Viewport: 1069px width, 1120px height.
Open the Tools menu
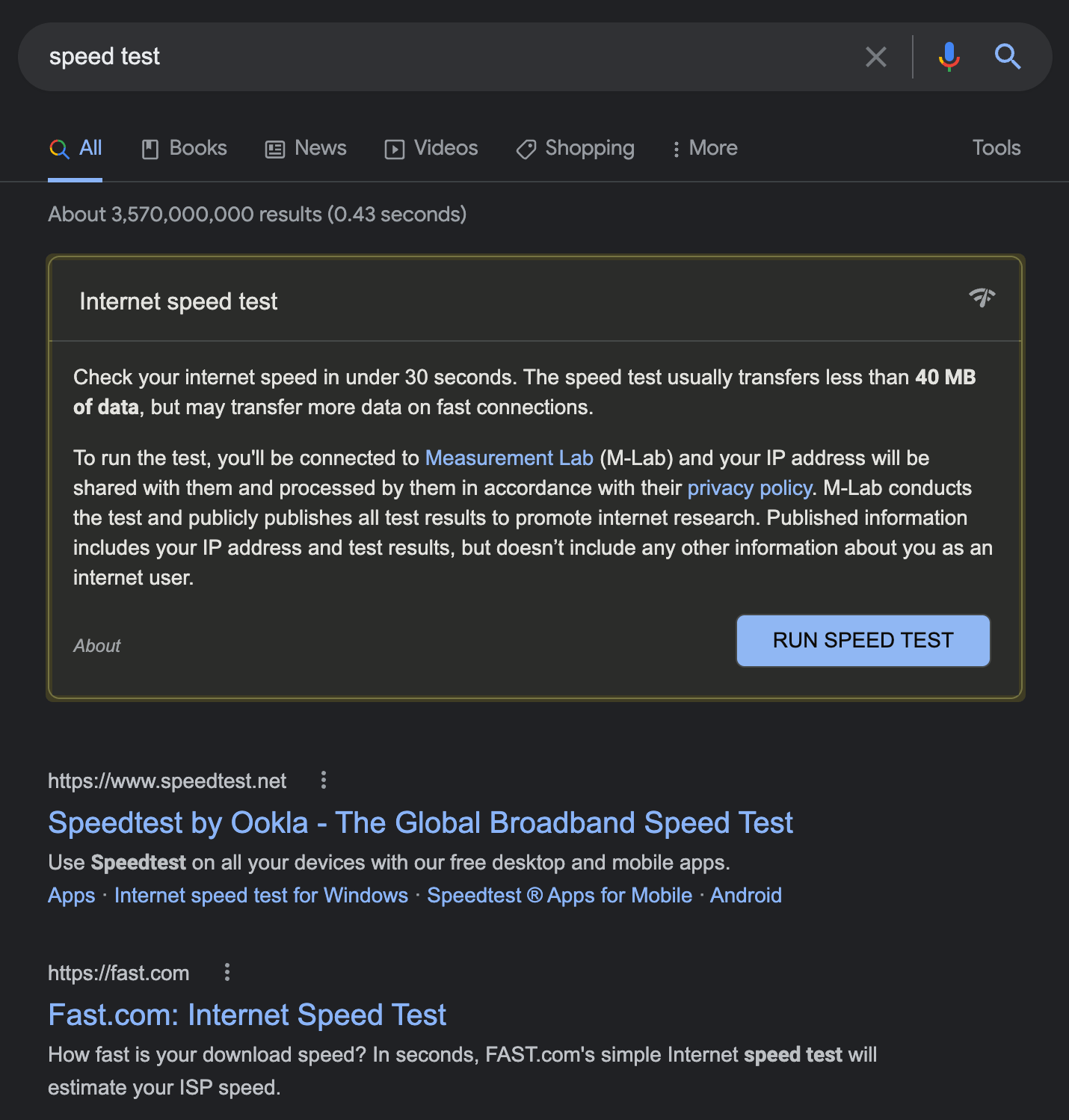click(x=995, y=147)
